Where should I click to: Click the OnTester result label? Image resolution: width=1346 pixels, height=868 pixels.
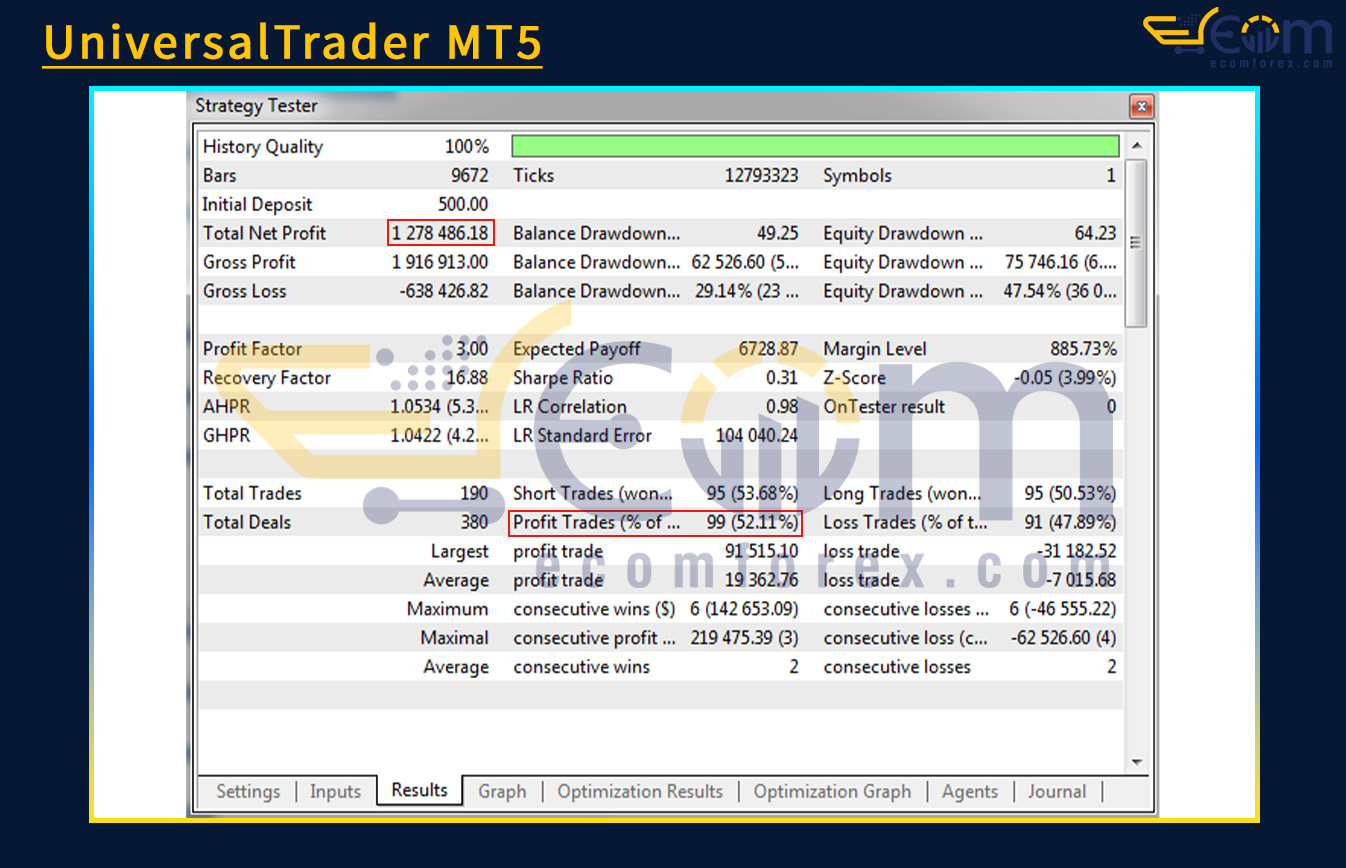(x=883, y=407)
